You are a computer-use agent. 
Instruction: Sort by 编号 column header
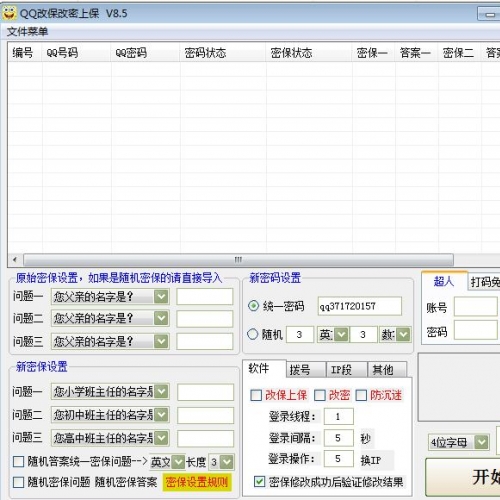(x=25, y=53)
